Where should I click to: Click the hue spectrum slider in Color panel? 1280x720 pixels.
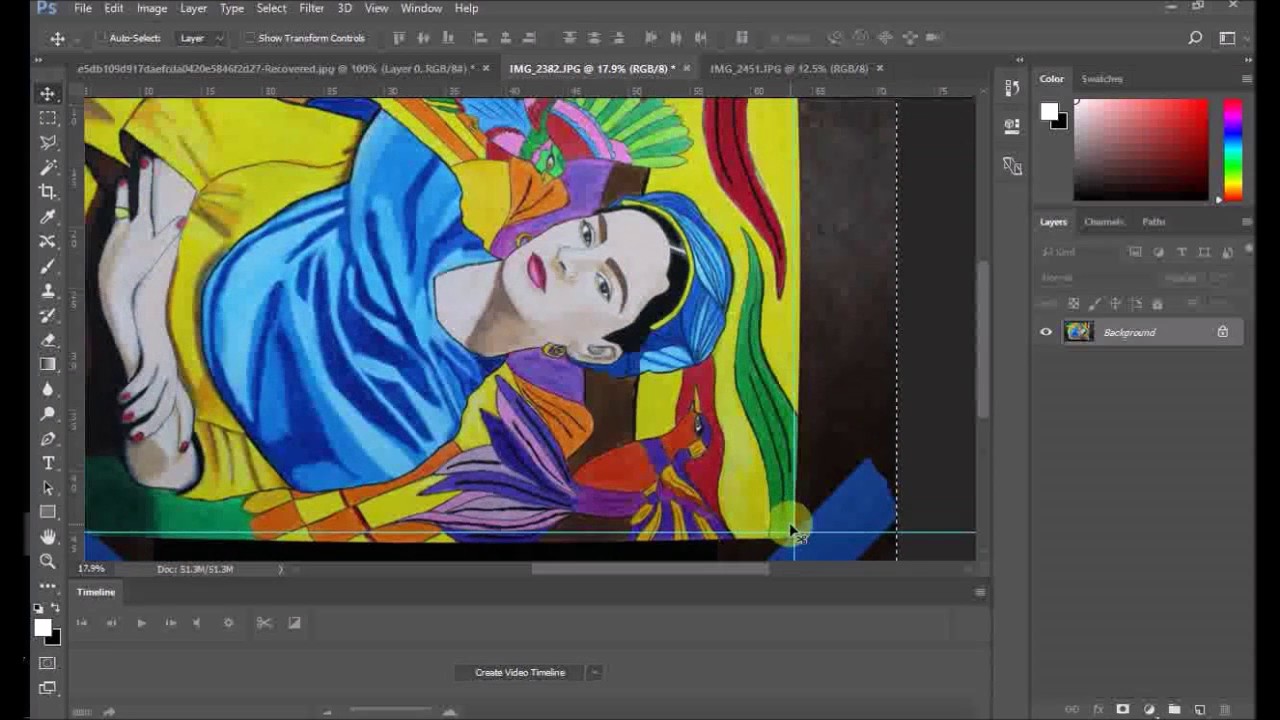(x=1233, y=149)
